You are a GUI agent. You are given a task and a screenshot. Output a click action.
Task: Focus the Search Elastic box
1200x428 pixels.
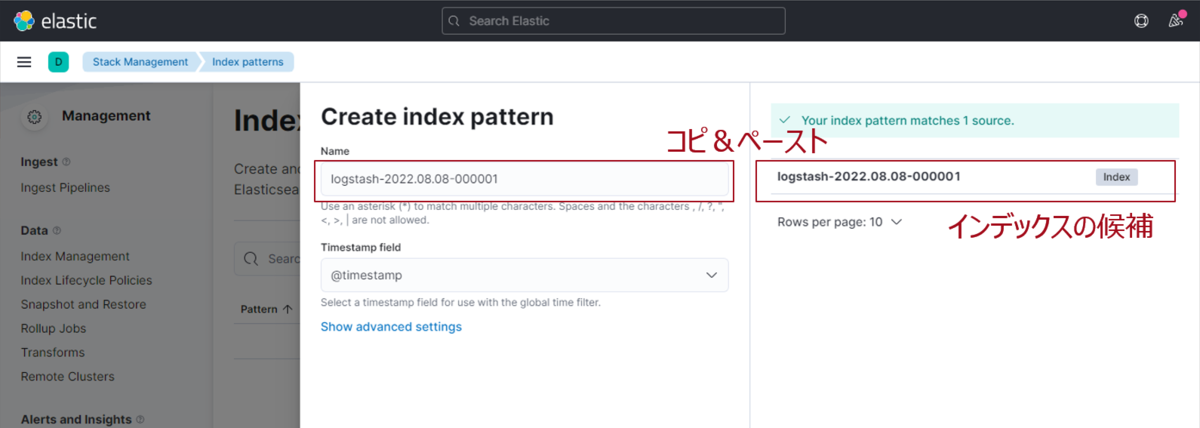pos(613,21)
